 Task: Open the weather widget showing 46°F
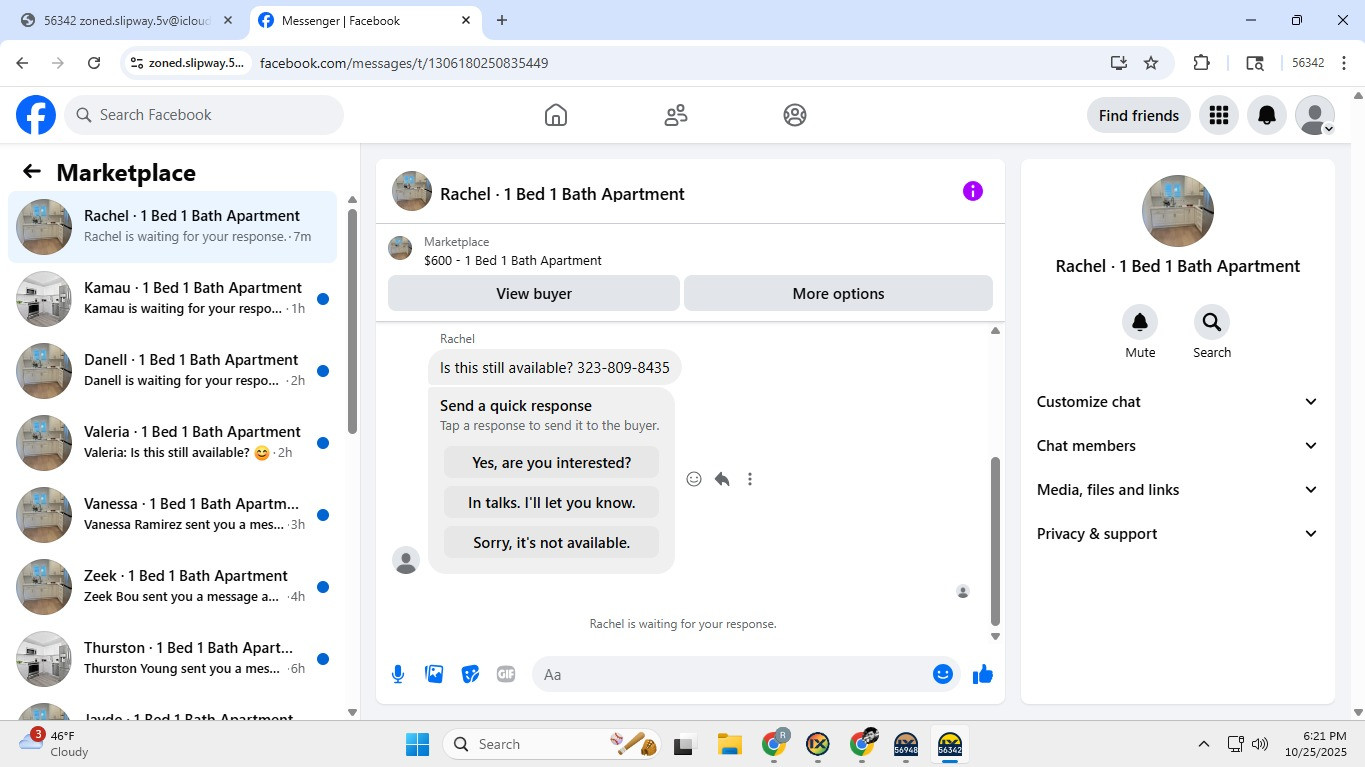[x=55, y=743]
